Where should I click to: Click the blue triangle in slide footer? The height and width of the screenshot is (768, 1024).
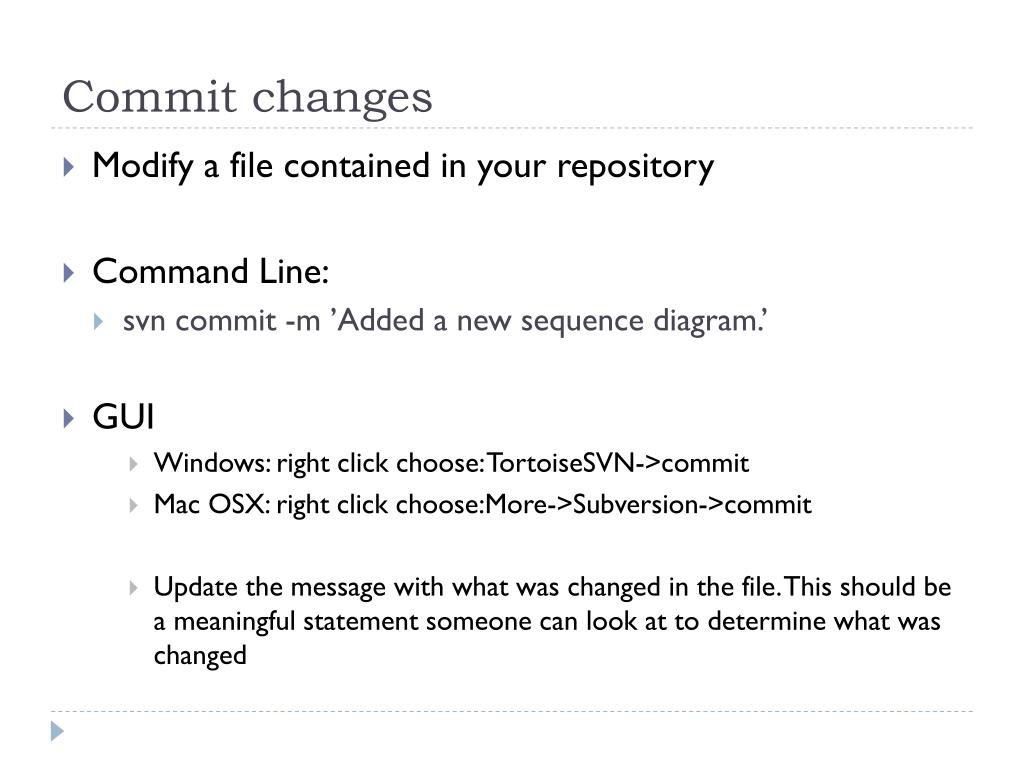[x=57, y=731]
